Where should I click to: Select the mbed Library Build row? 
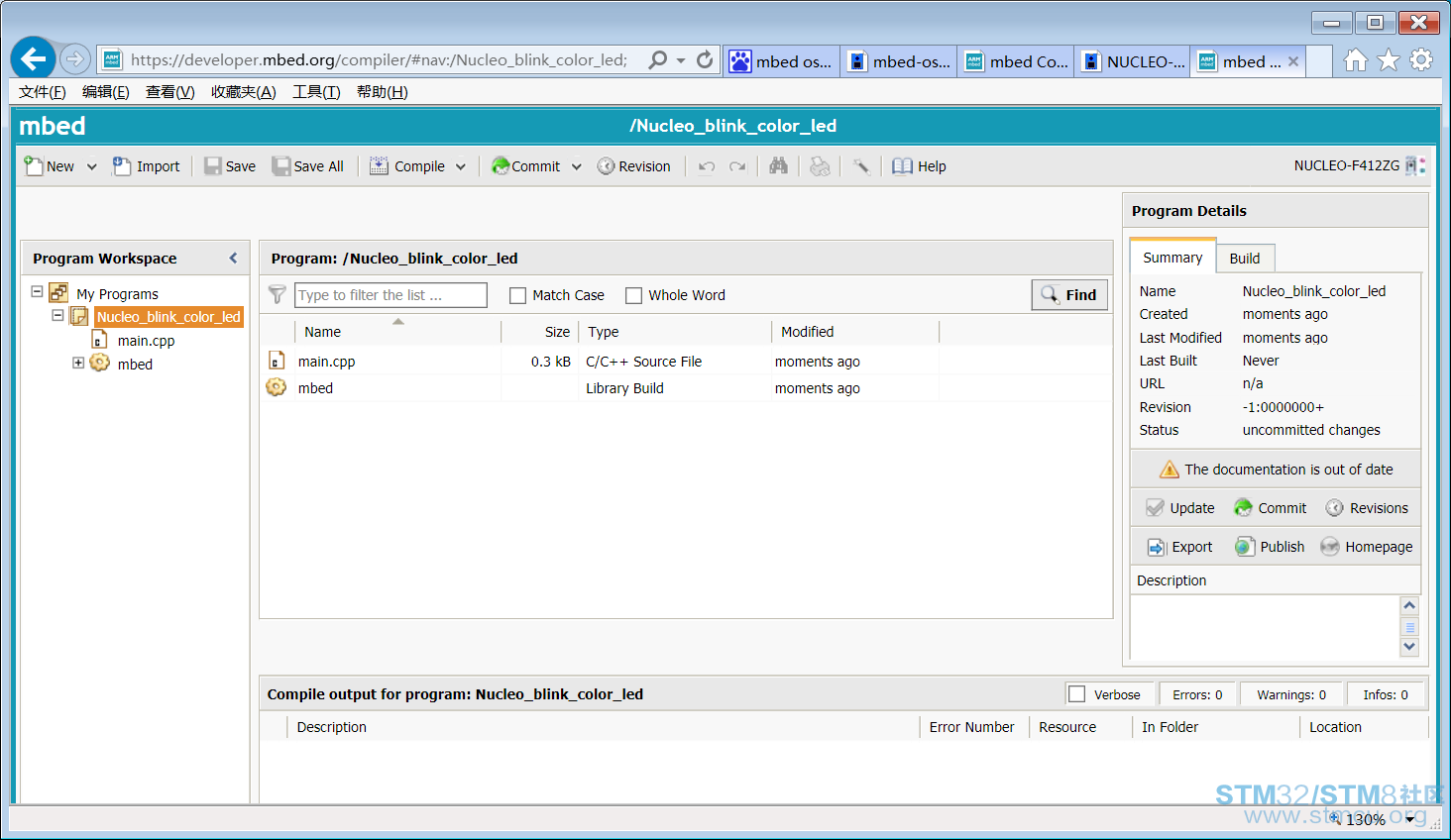(x=686, y=388)
